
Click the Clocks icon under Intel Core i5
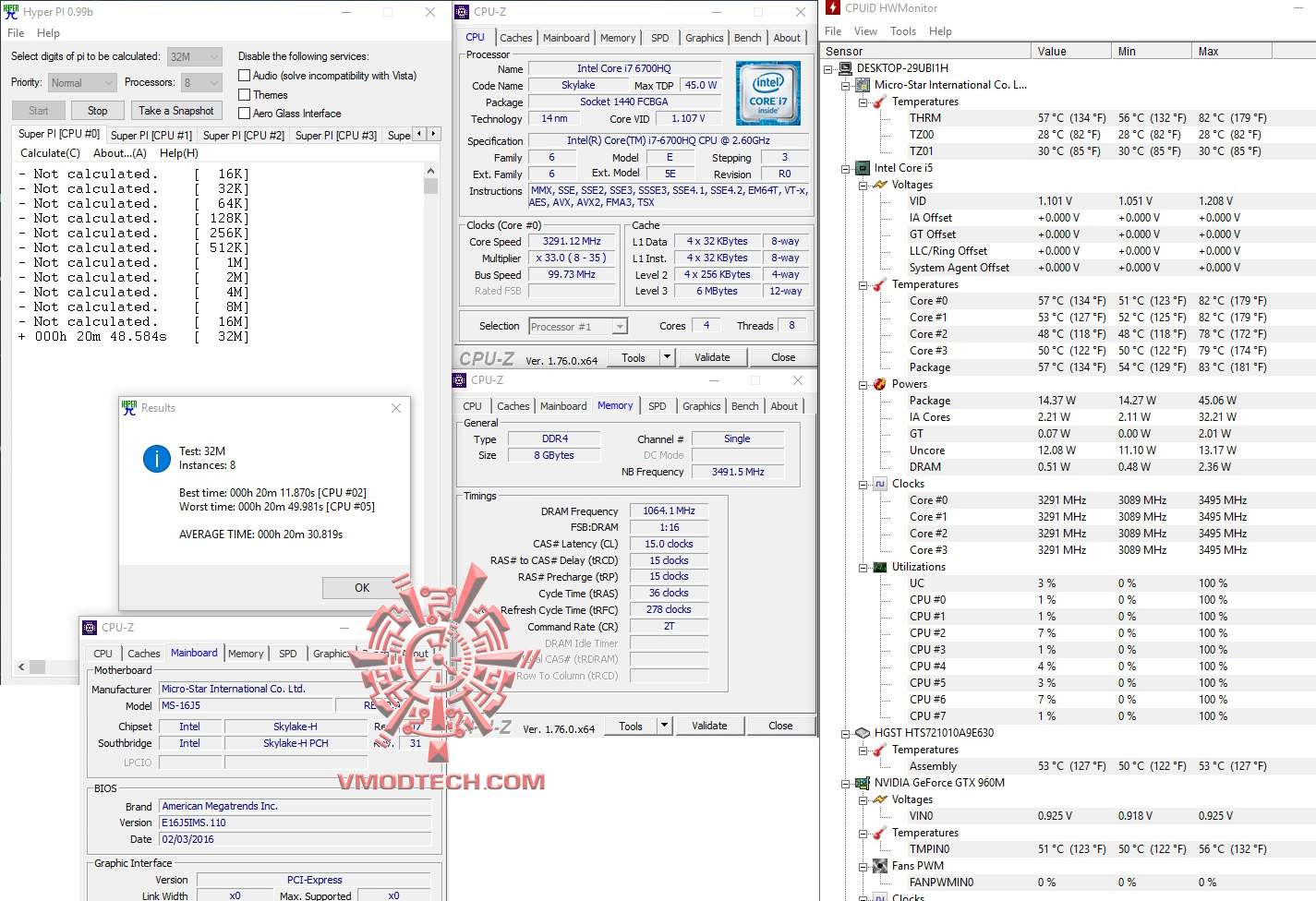tap(878, 483)
